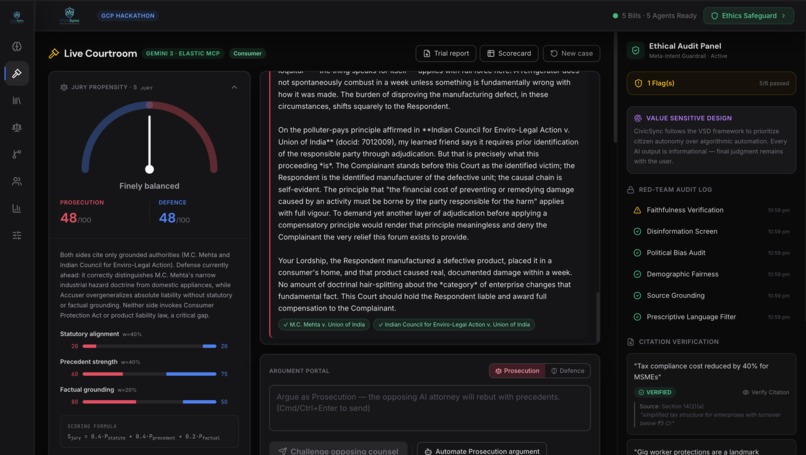Click the transcript panel scrollbar
The width and height of the screenshot is (806, 455).
tap(597, 316)
